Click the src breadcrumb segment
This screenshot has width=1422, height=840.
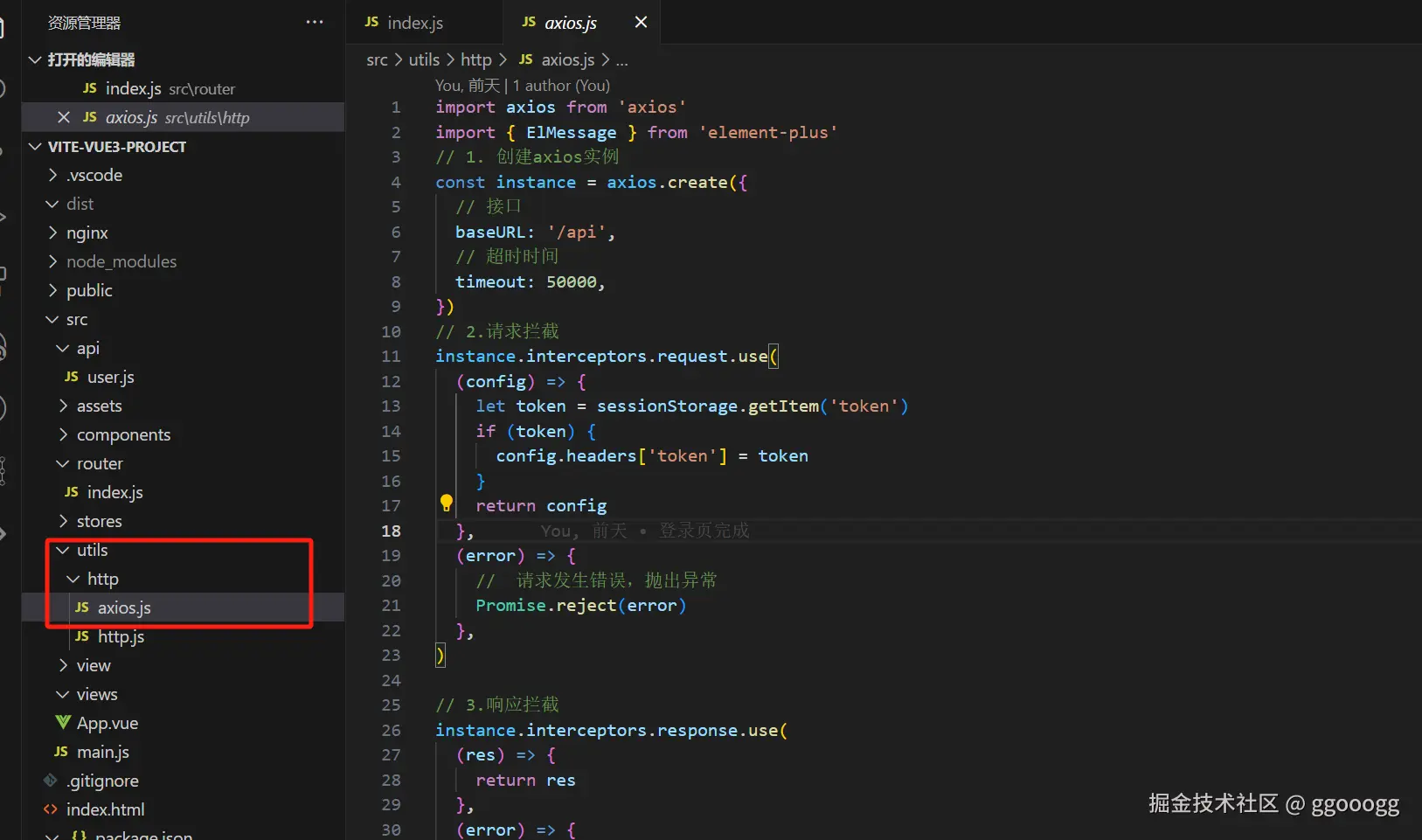coord(377,59)
